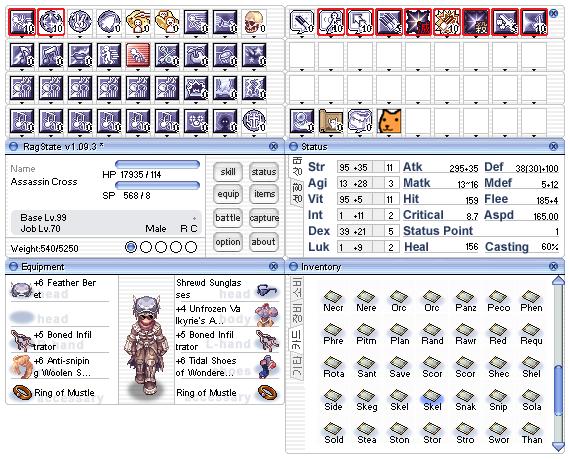Collapse the Equipment panel using its left circle

[13, 266]
